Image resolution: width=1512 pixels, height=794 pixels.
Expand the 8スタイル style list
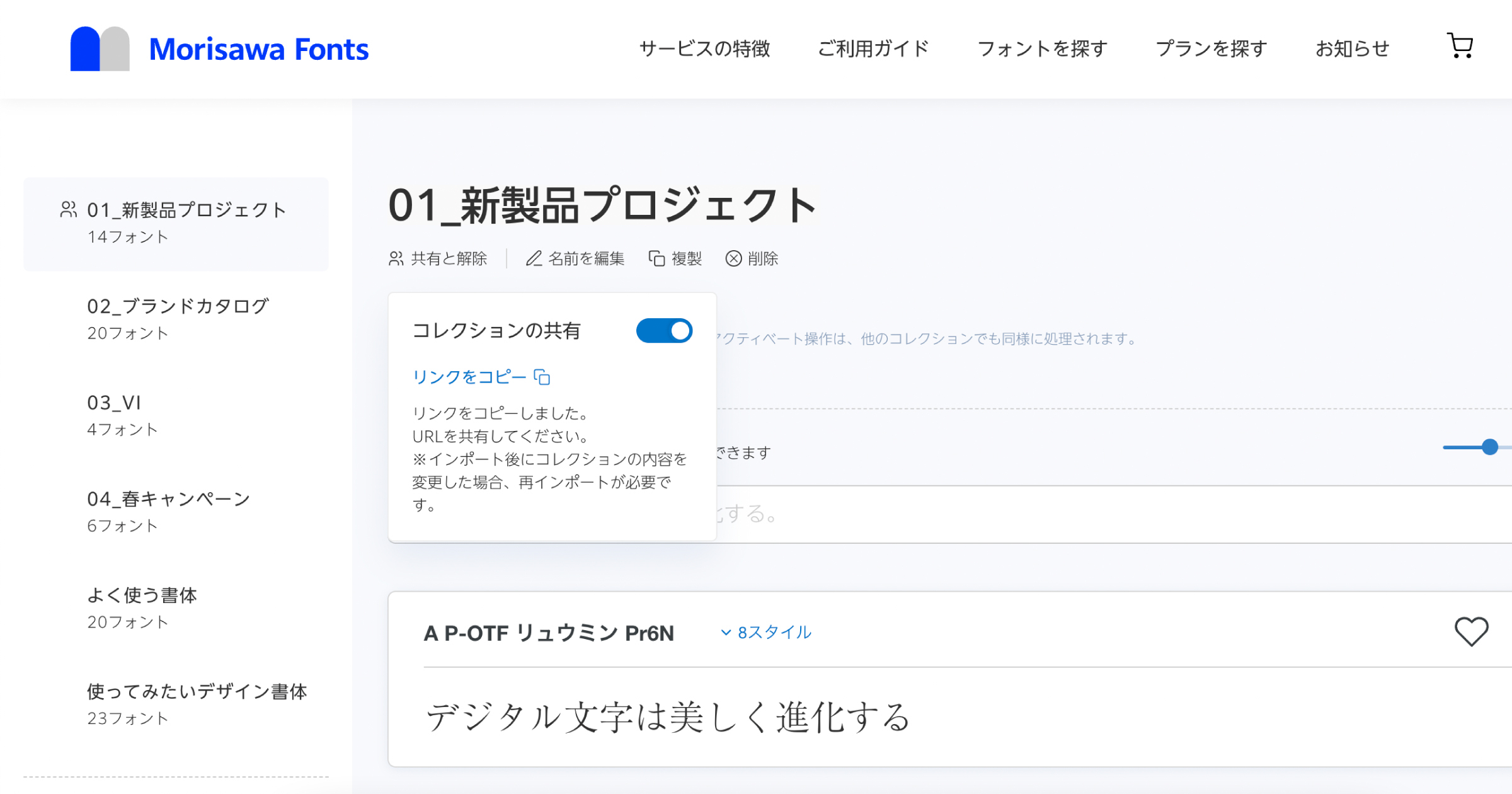coord(765,632)
